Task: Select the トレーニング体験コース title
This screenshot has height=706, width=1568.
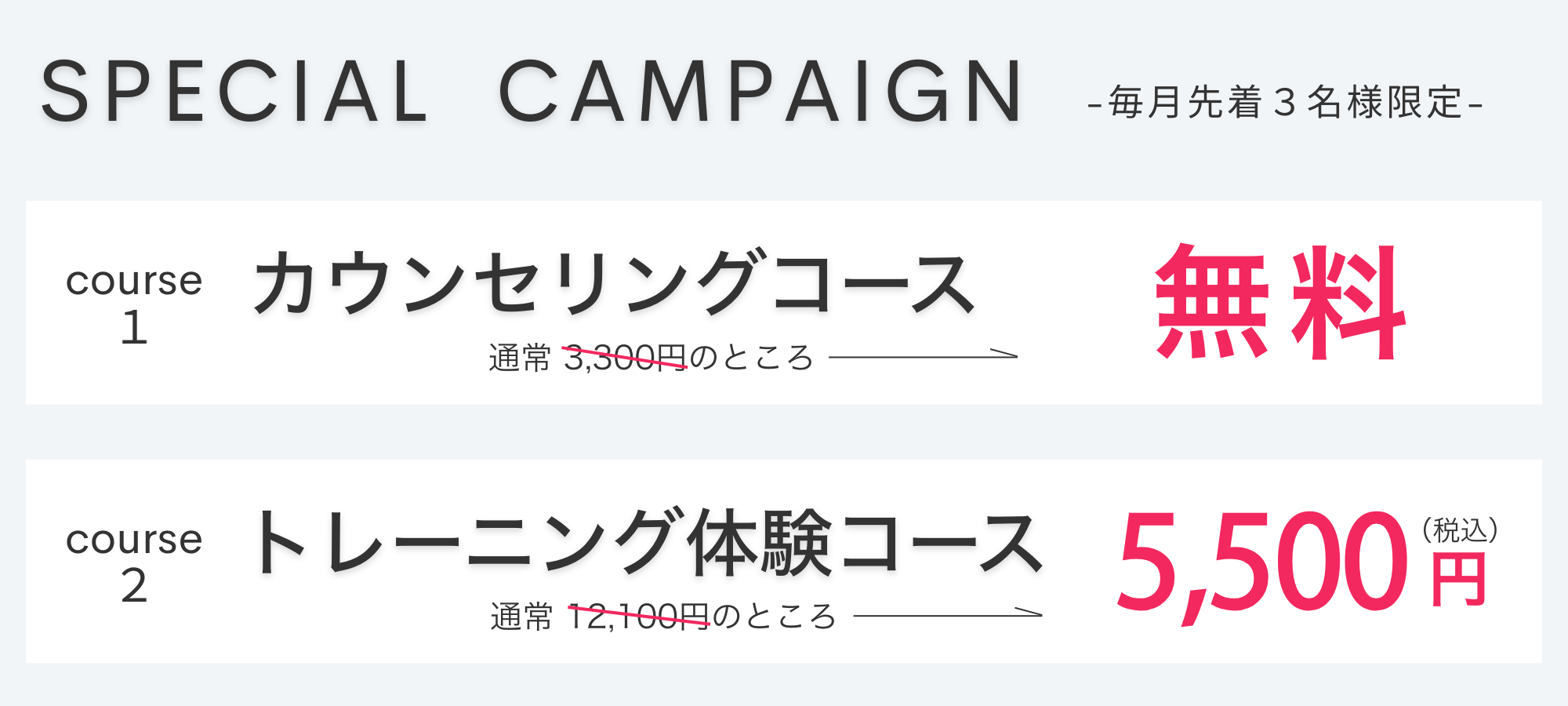Action: pos(647,542)
